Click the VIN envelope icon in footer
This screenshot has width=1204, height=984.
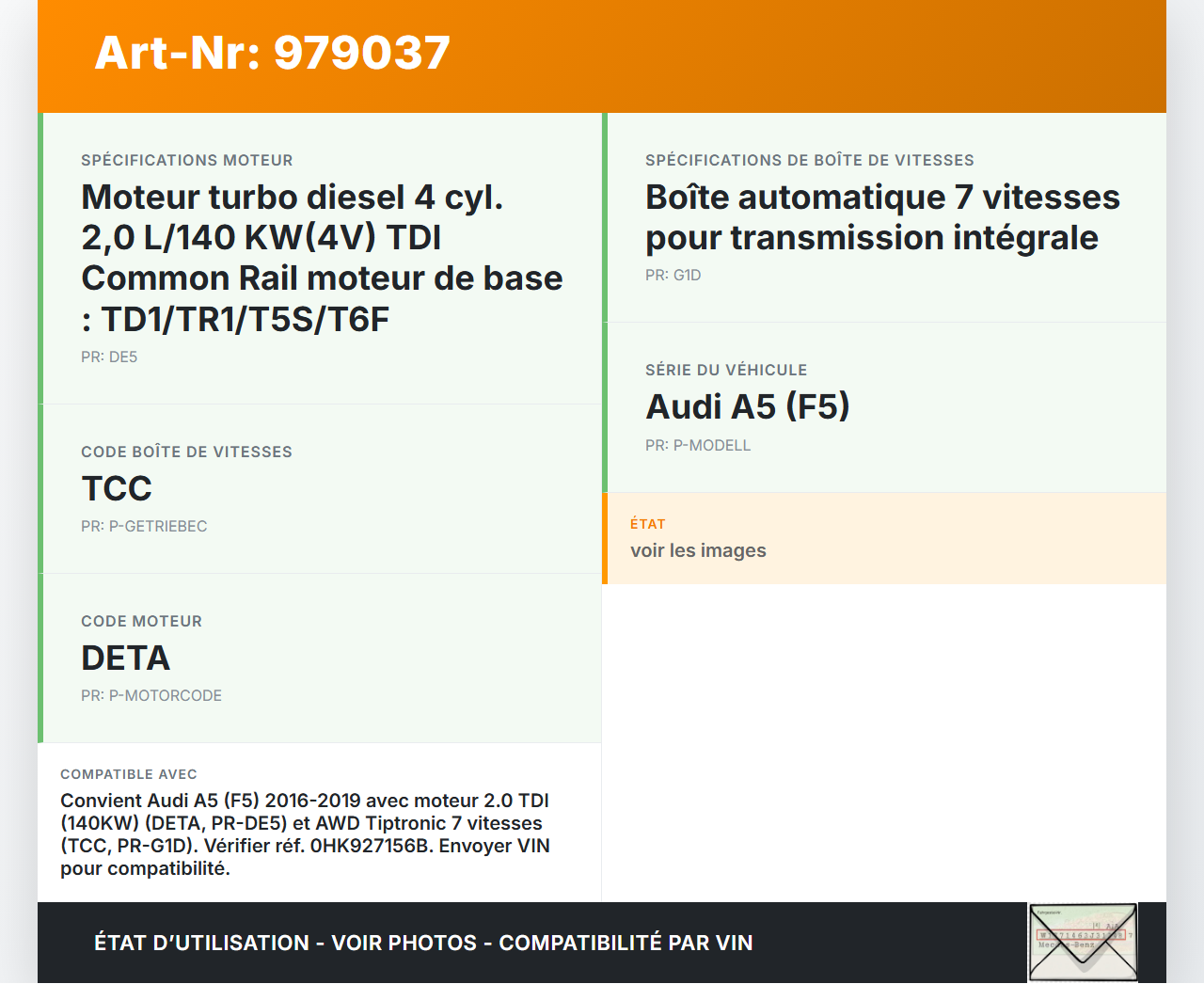(1083, 943)
